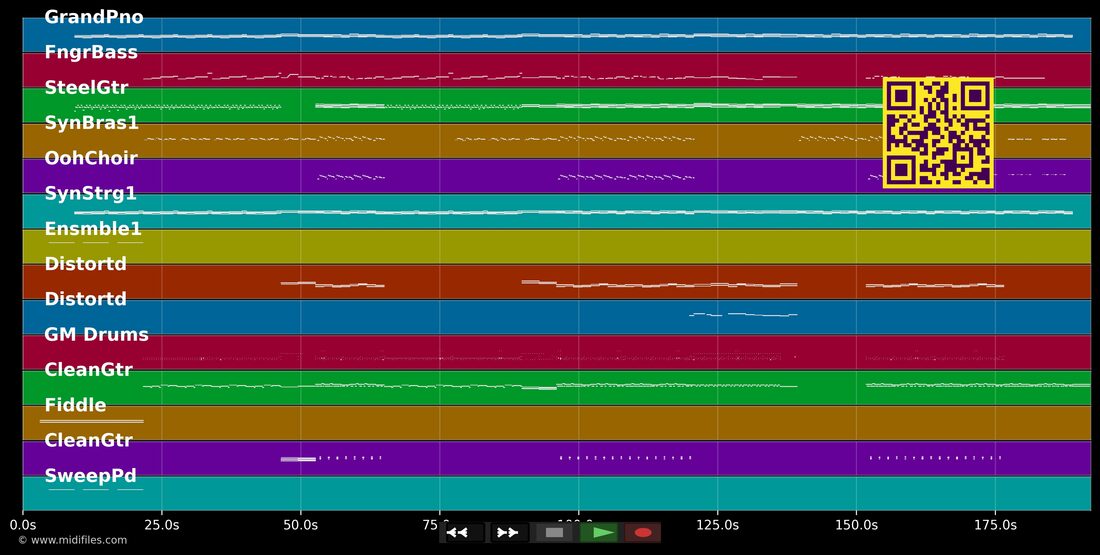Click the CleanGtr label directly beneath GM Drums
Image resolution: width=1100 pixels, height=555 pixels.
(x=88, y=370)
